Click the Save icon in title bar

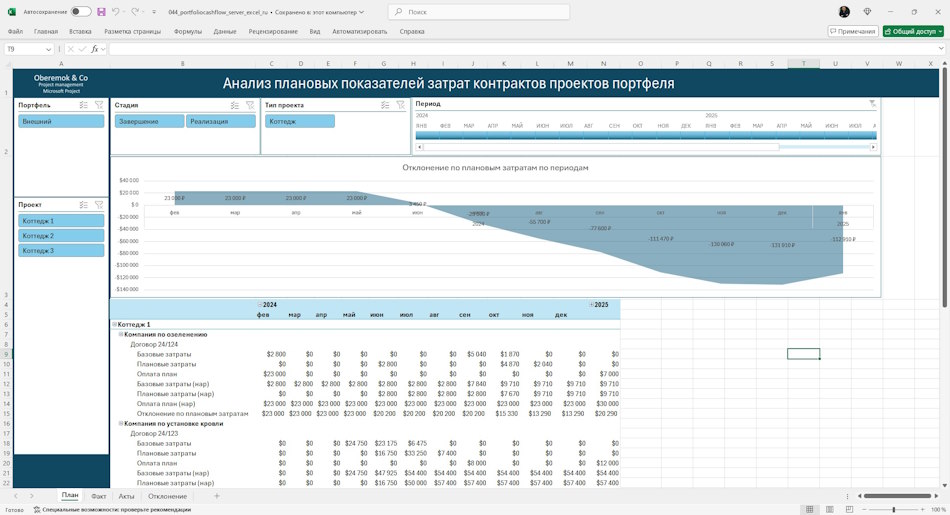[101, 12]
